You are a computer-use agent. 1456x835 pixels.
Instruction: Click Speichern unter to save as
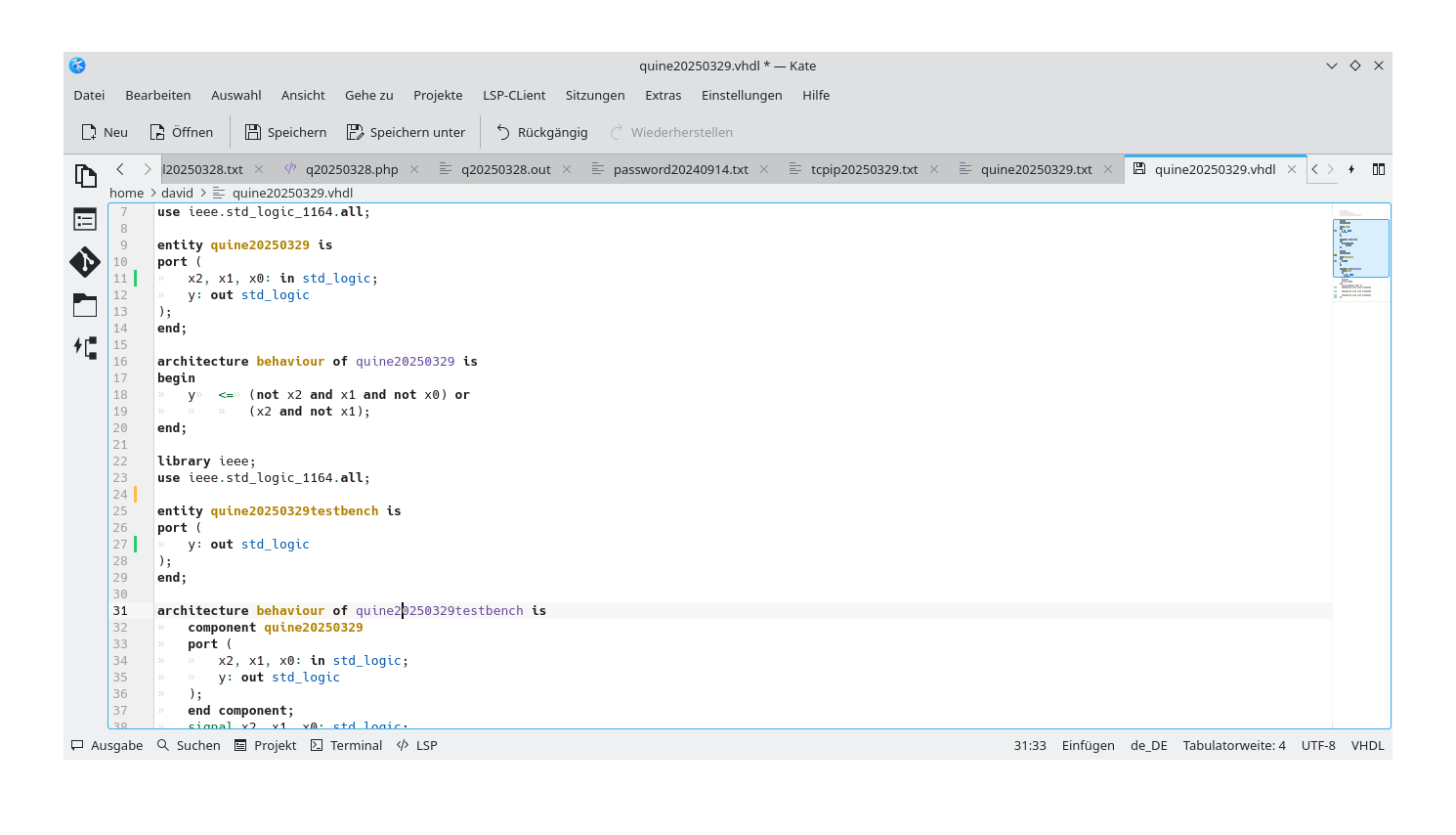click(x=407, y=132)
